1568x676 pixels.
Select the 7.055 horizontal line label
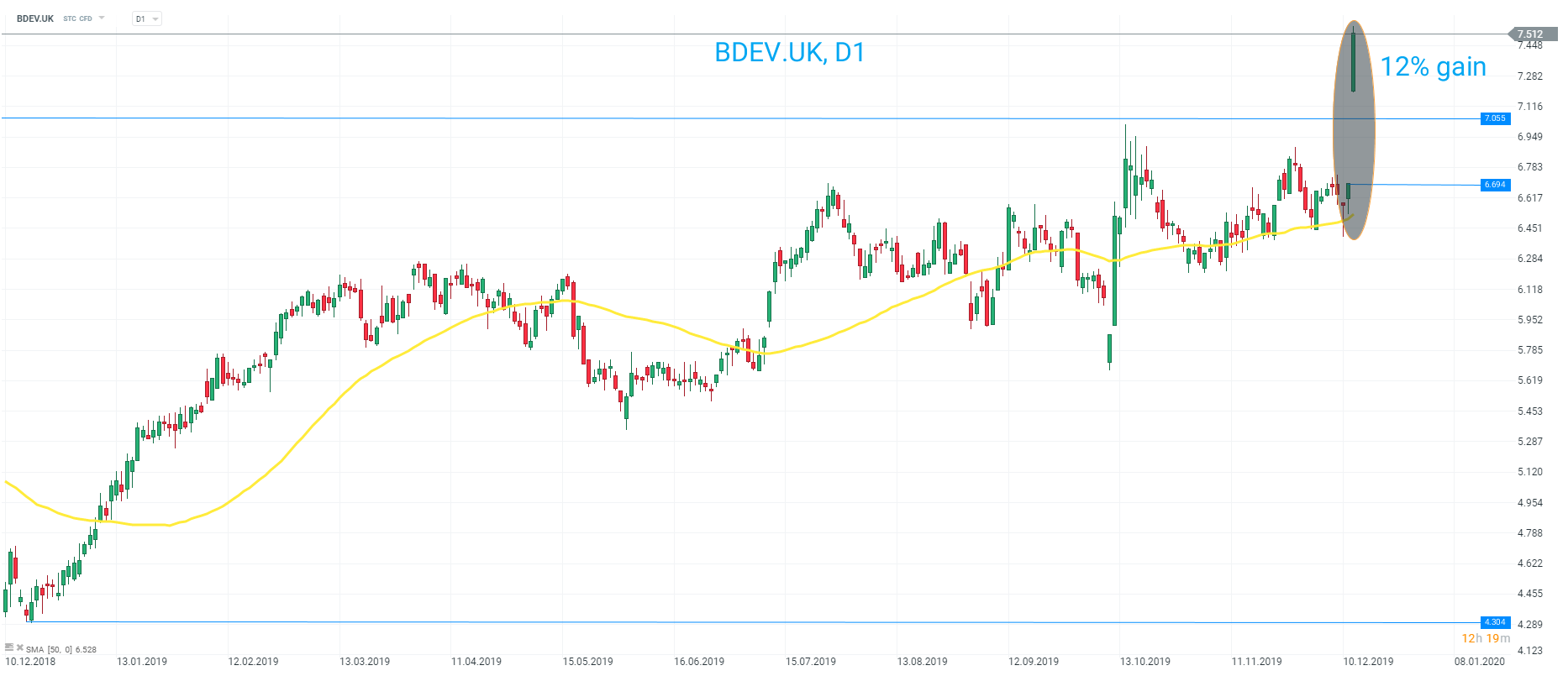[1495, 118]
